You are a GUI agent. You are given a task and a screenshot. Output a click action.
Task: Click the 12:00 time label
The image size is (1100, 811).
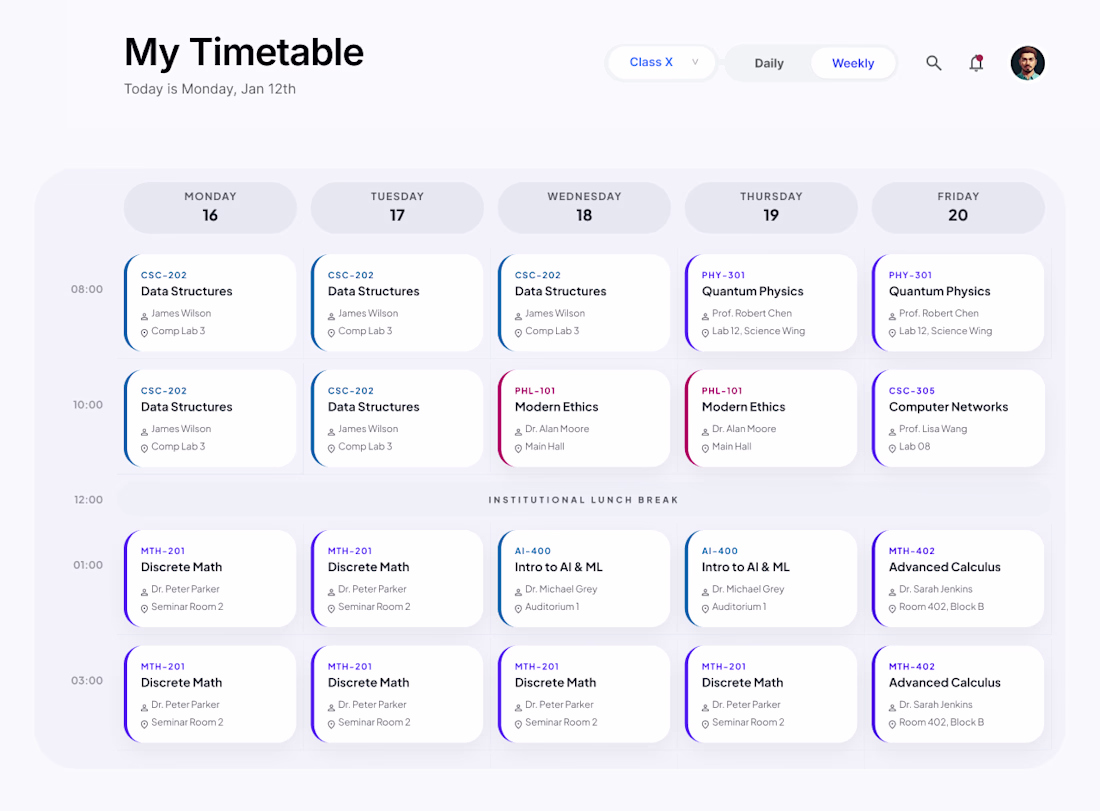tap(88, 500)
